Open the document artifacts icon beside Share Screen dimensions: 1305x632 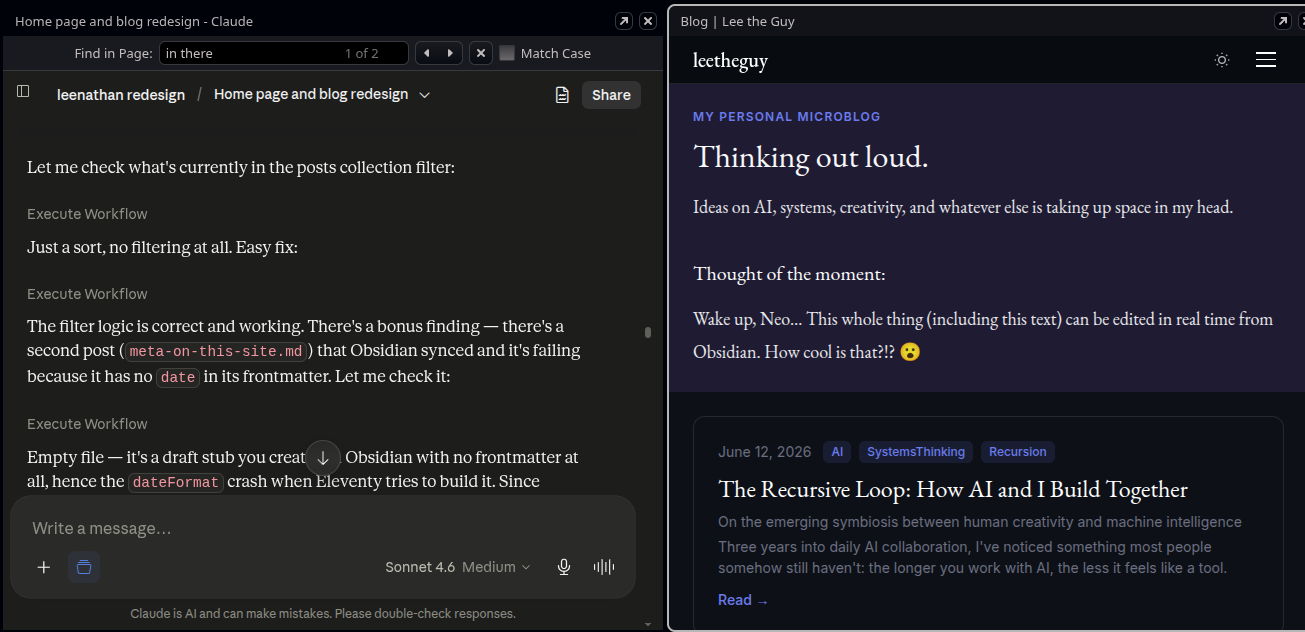(x=562, y=95)
